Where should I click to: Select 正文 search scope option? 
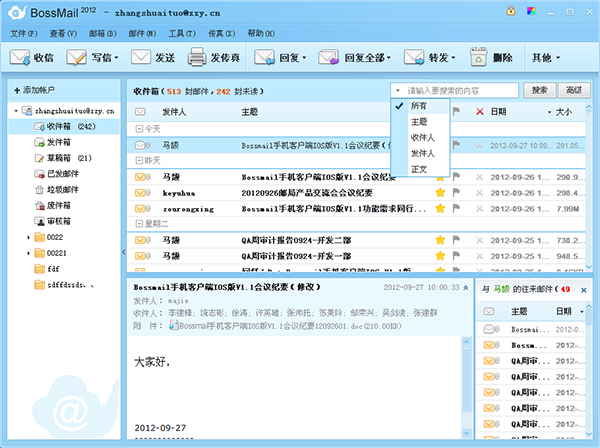420,169
